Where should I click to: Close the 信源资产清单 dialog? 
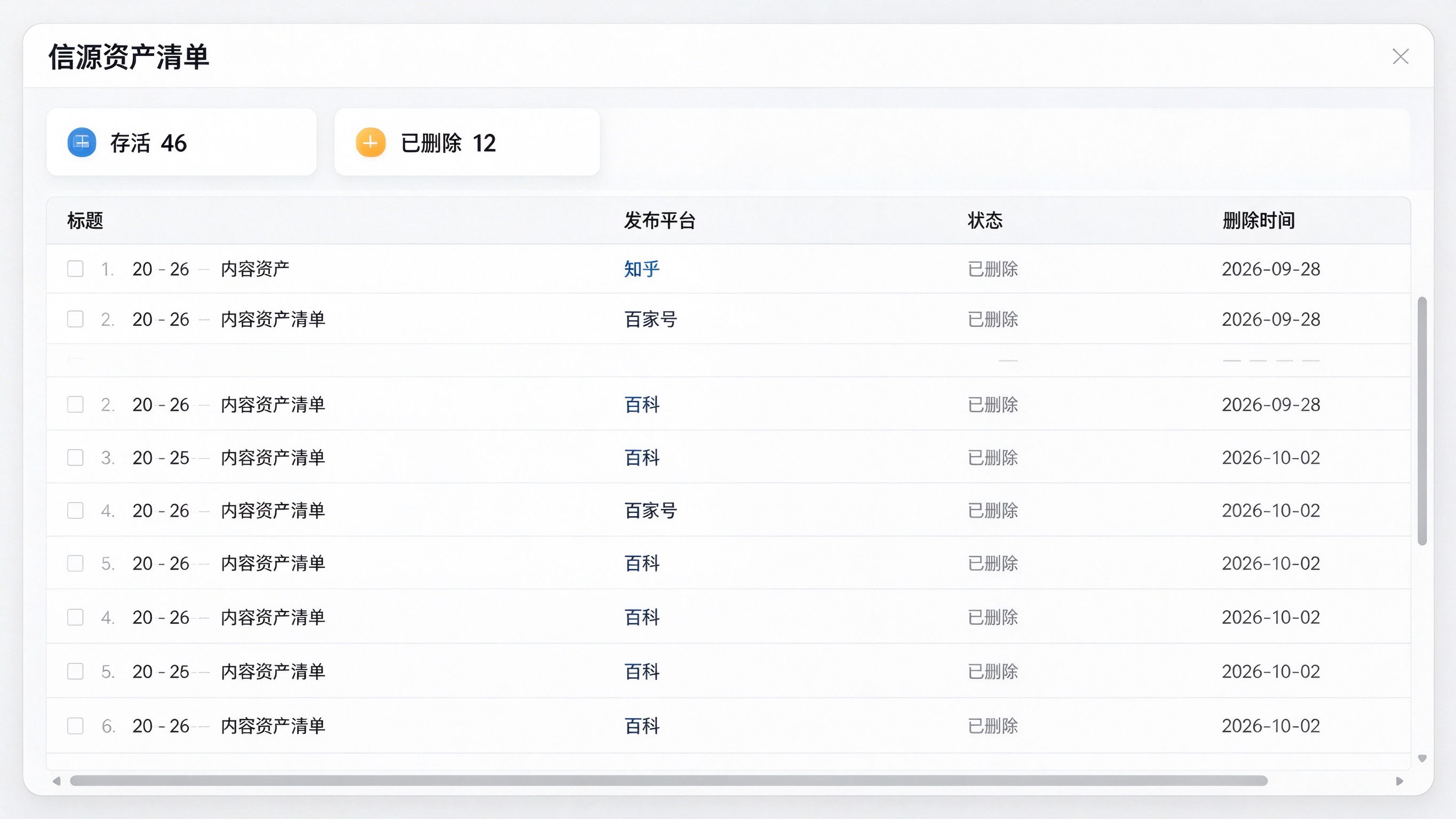tap(1400, 57)
